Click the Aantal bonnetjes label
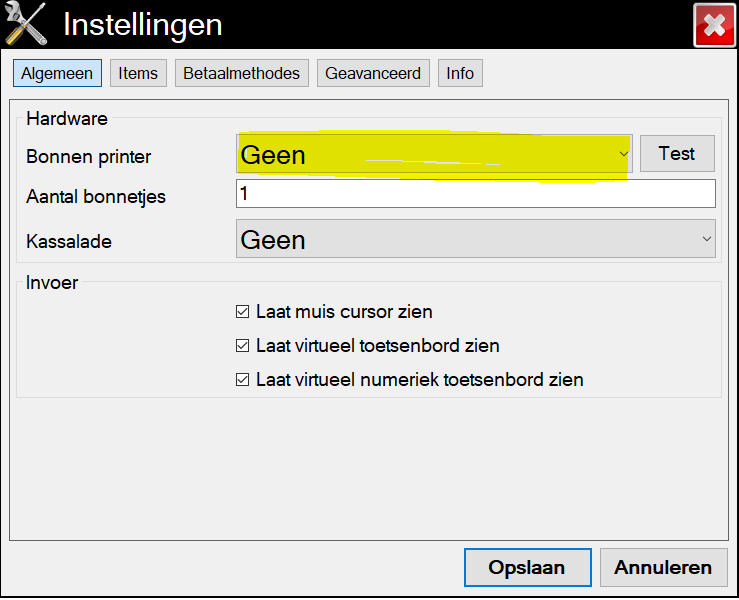 point(96,197)
